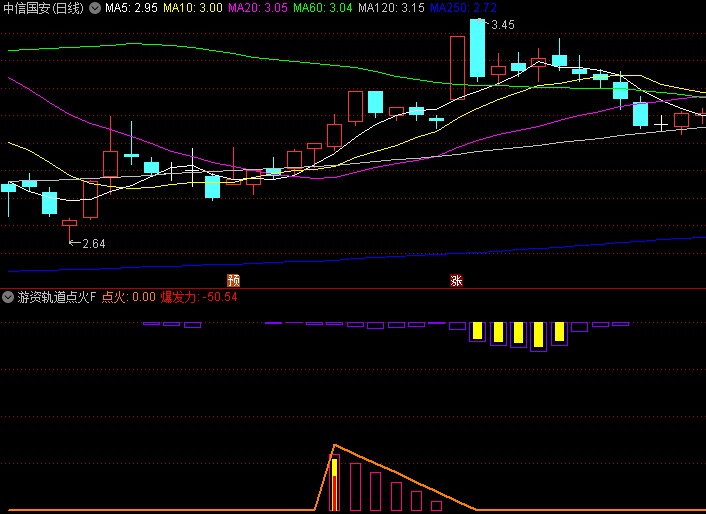Click the MA250: 2.72 label
The image size is (706, 514).
(463, 8)
